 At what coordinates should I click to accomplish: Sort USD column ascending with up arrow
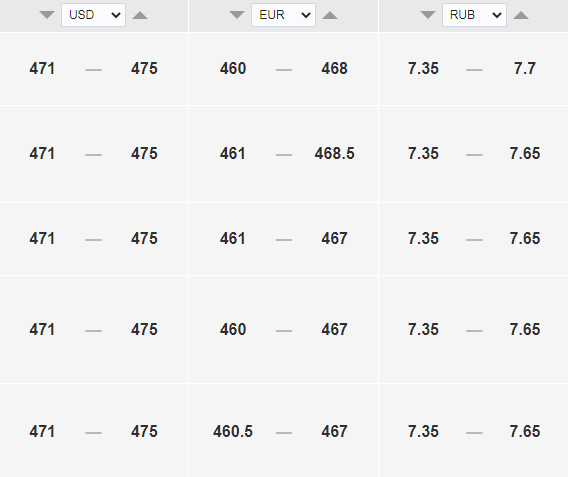(x=140, y=15)
